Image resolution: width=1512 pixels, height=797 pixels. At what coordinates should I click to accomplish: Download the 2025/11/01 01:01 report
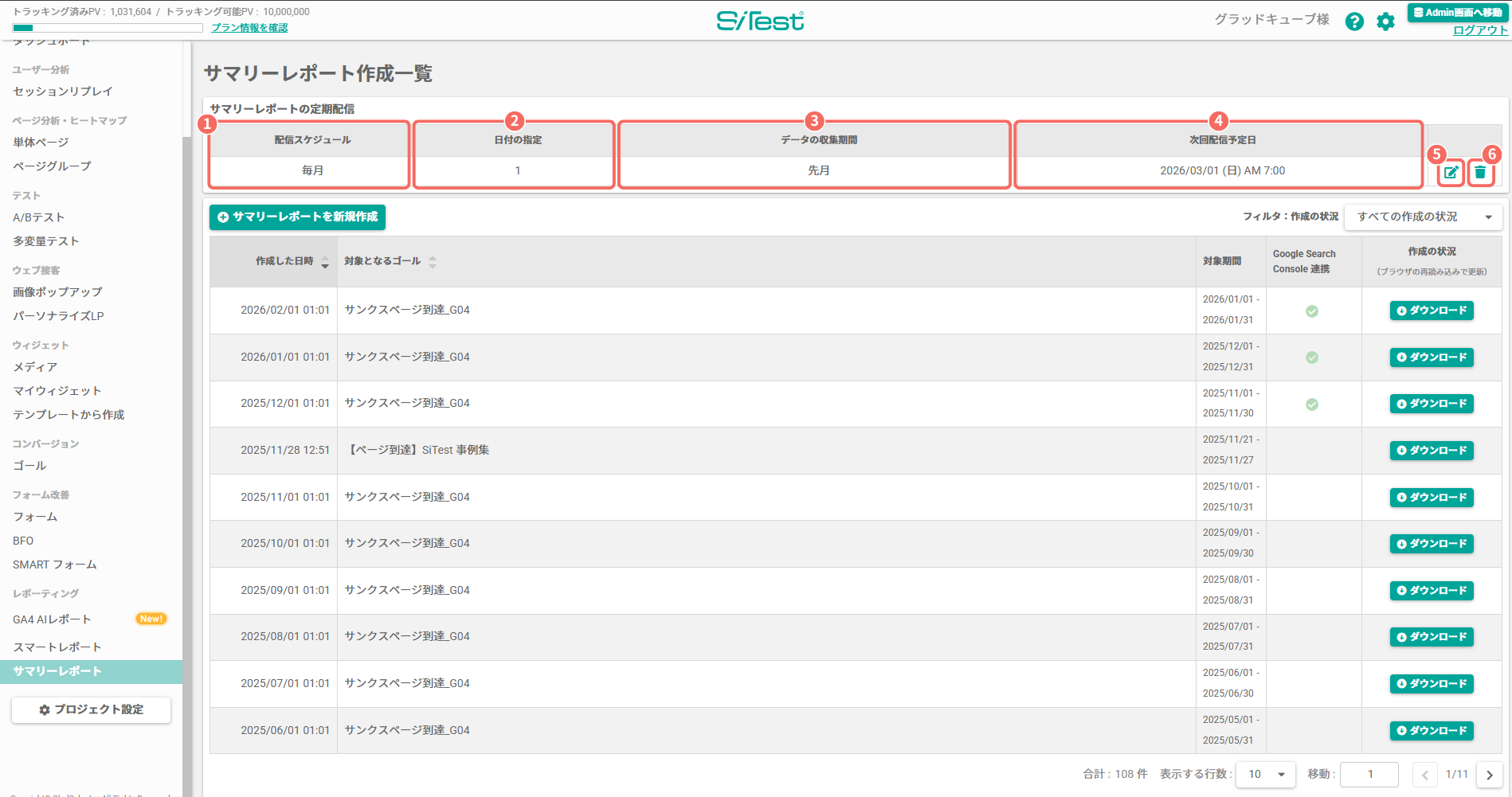(1432, 498)
